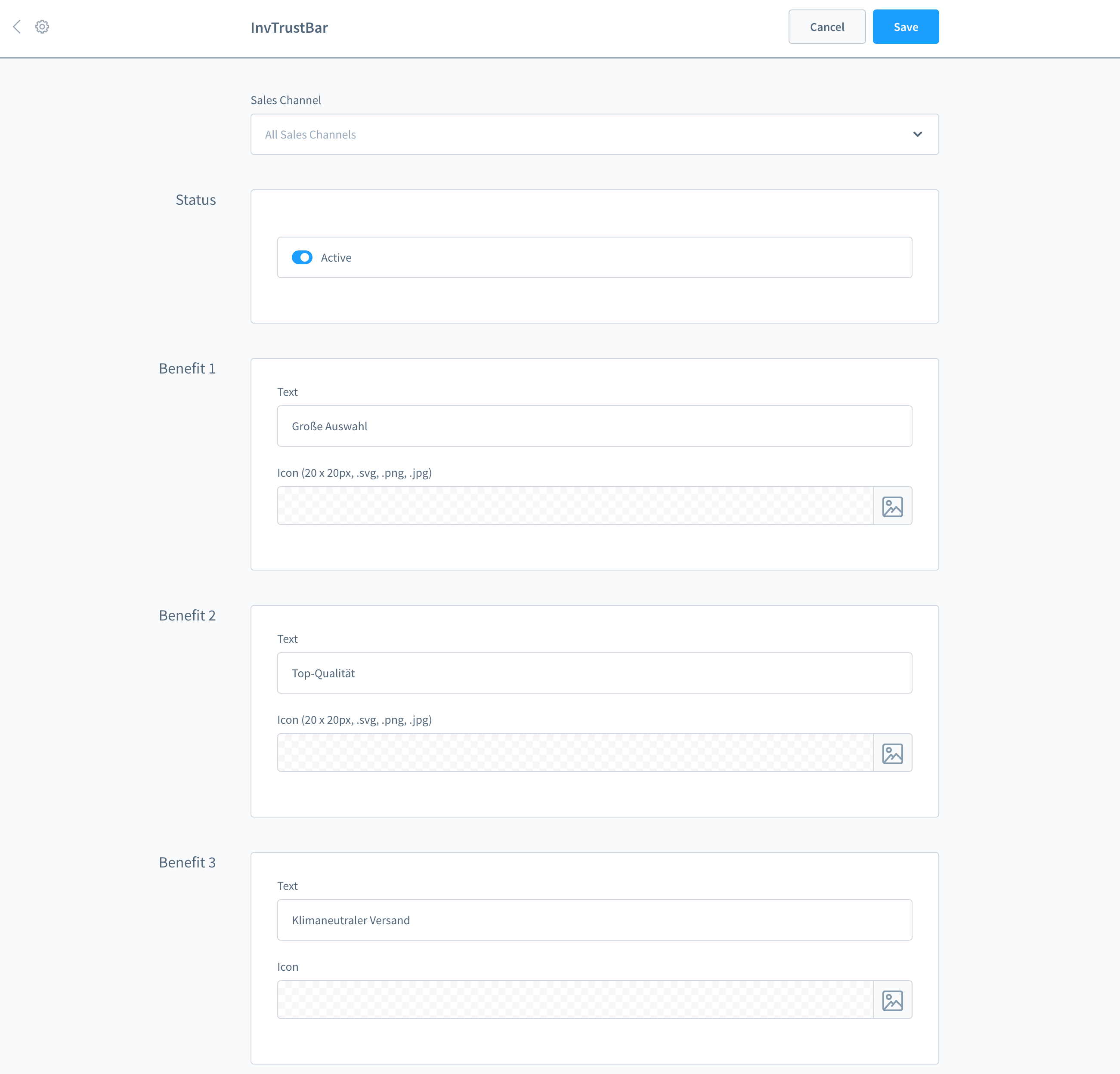
Task: Click the Cancel button
Action: click(827, 27)
